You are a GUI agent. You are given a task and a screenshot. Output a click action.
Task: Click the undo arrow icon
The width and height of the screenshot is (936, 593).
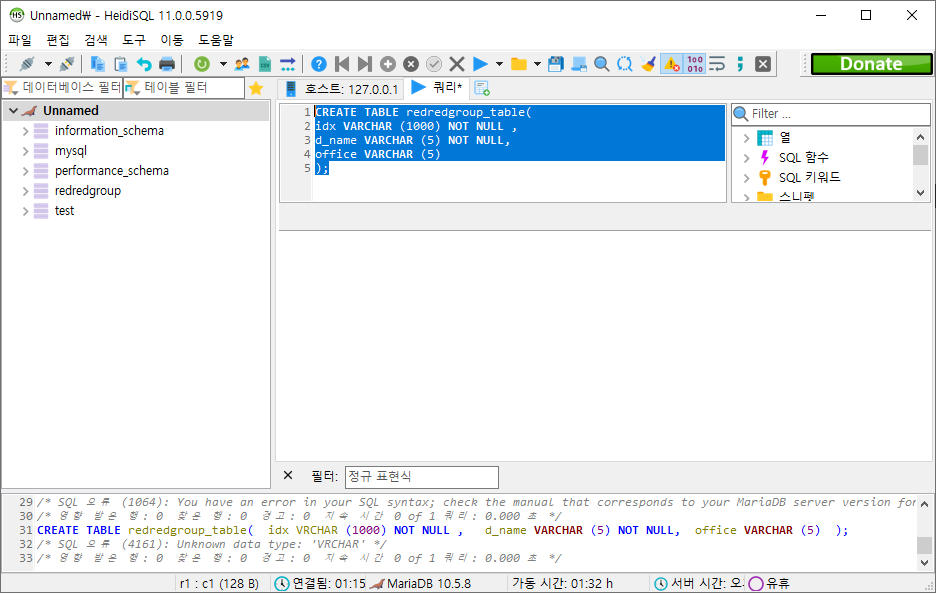pos(144,64)
